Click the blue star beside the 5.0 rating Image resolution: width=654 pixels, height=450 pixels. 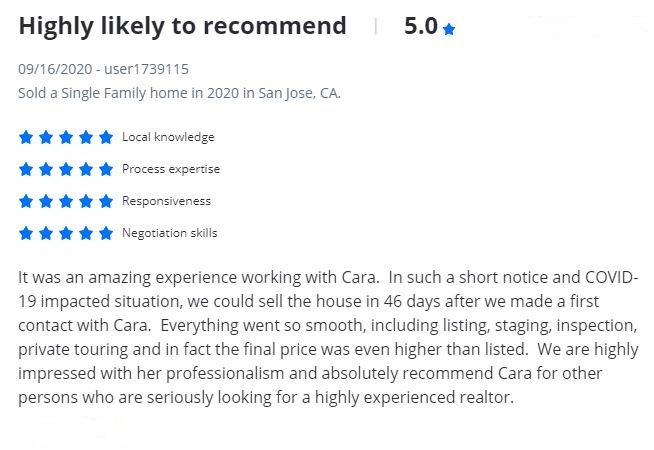pyautogui.click(x=449, y=30)
